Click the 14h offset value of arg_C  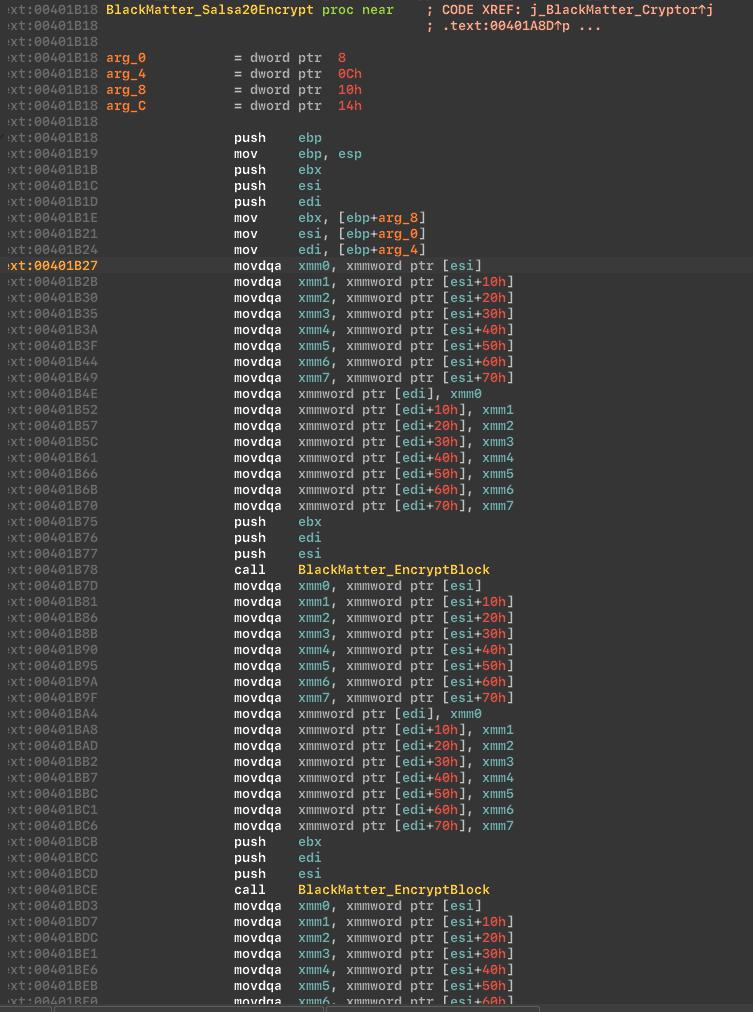(x=350, y=106)
